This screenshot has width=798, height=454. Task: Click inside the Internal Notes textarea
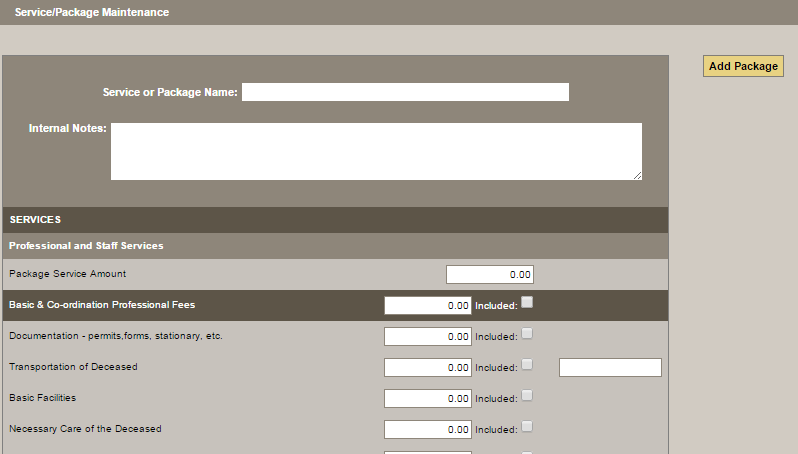click(x=377, y=151)
